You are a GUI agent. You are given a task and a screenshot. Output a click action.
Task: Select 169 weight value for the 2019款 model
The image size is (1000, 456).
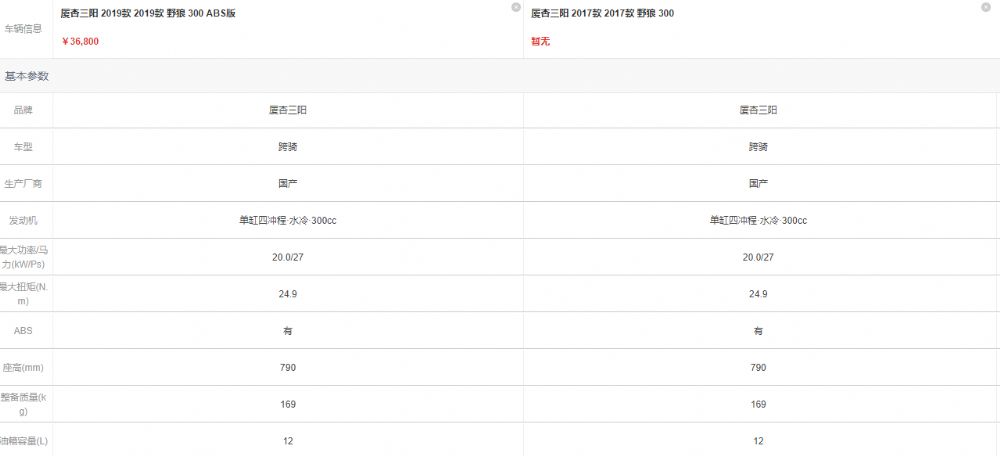coord(288,404)
